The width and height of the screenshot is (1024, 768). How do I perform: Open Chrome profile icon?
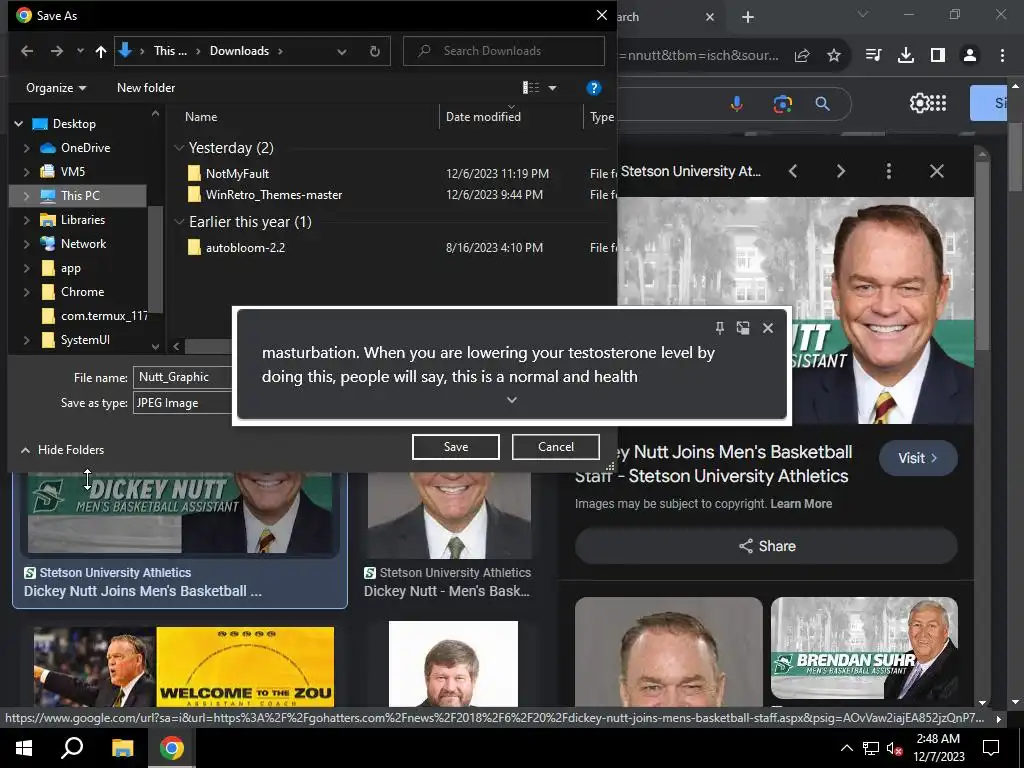pos(970,56)
